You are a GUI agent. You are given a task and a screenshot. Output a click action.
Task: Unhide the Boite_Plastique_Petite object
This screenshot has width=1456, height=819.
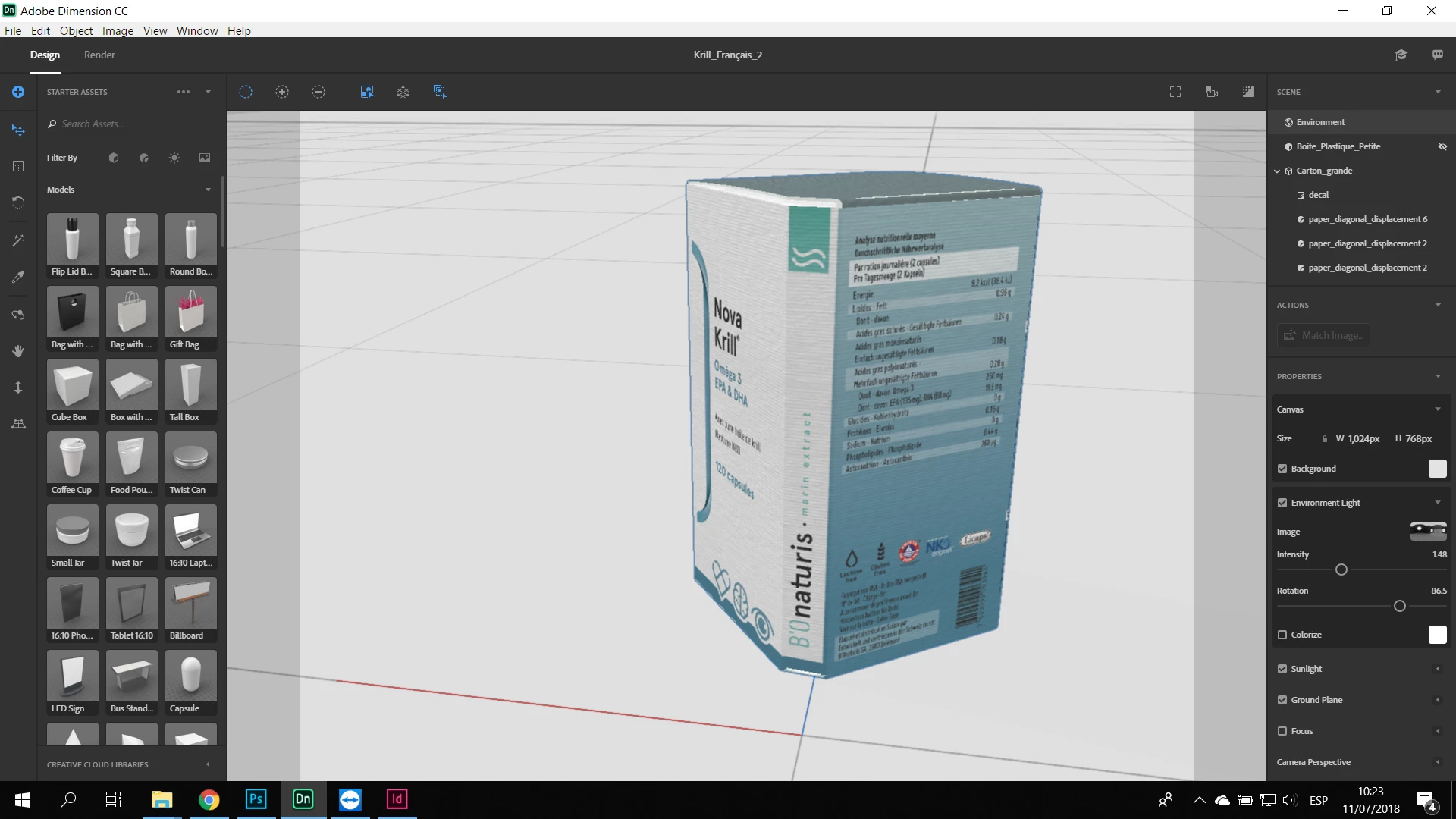(x=1442, y=146)
